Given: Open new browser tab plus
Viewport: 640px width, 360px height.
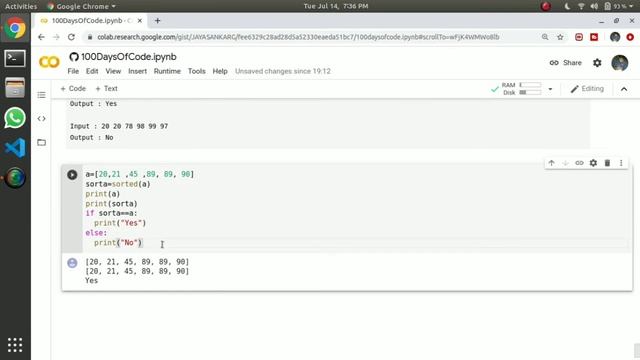Looking at the screenshot, I should [158, 21].
